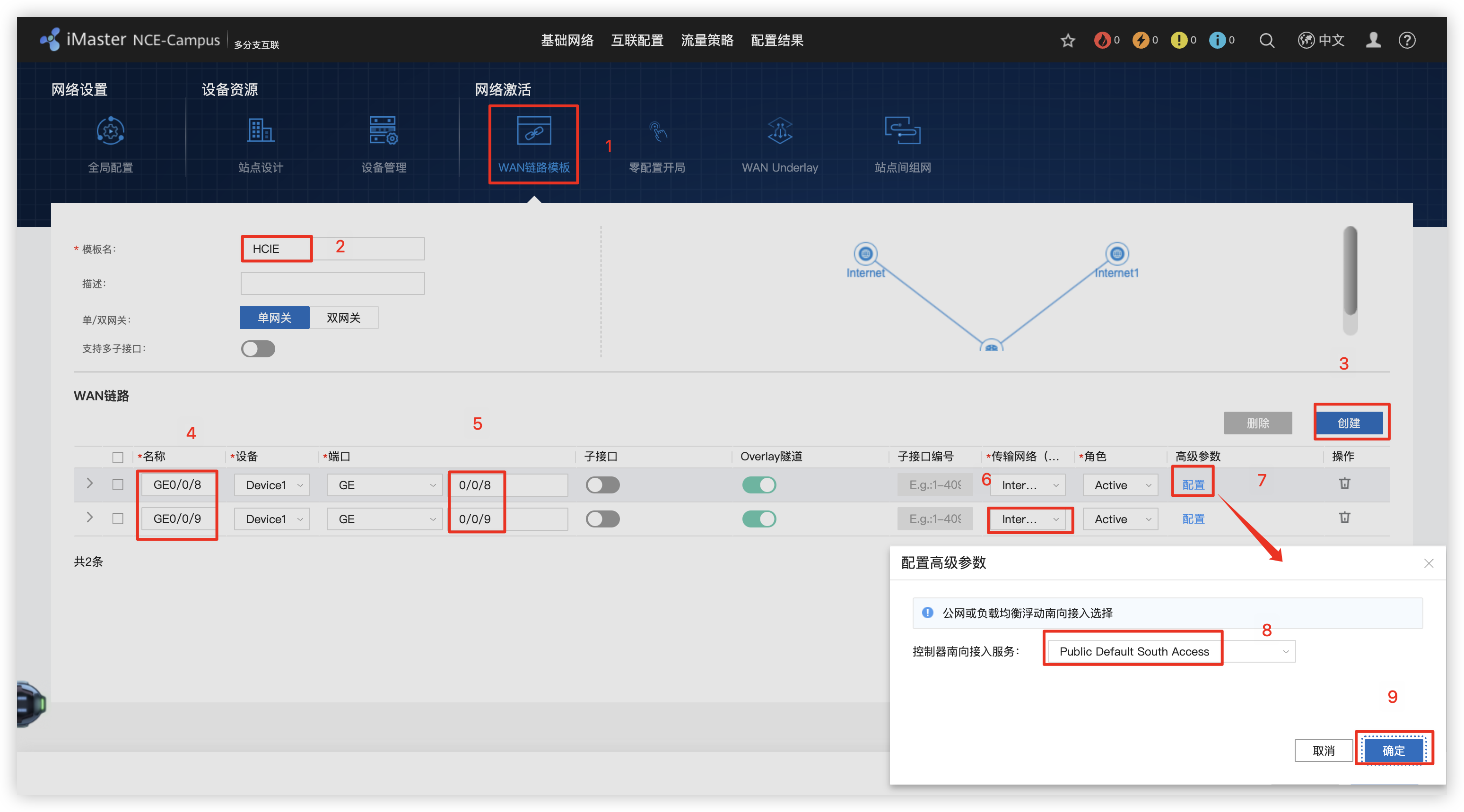Check the GE0/0/8 row checkbox
Viewport: 1464px width, 812px height.
[118, 485]
